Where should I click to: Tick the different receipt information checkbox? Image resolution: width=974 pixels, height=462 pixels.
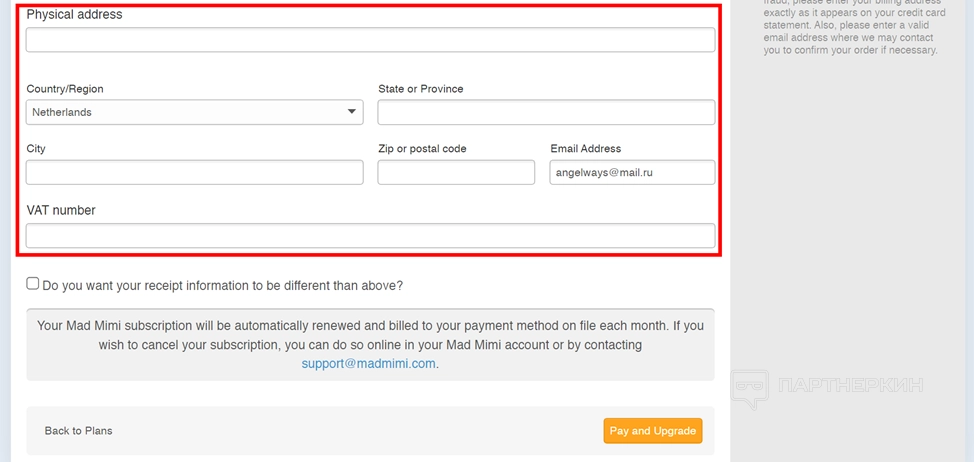click(x=33, y=284)
